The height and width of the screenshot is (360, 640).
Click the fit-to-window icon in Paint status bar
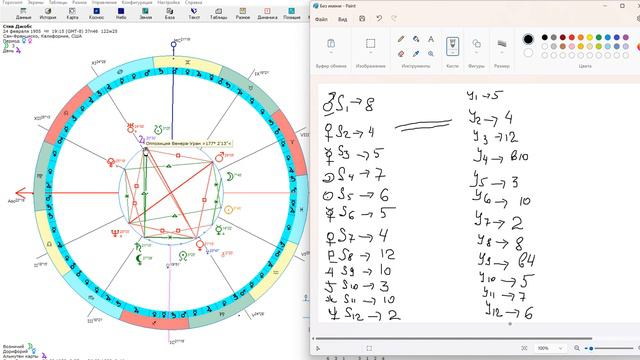524,348
